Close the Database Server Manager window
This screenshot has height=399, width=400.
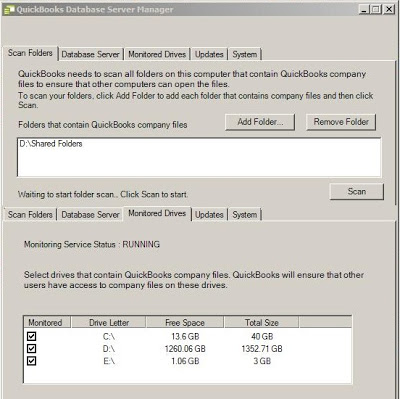click(x=389, y=9)
